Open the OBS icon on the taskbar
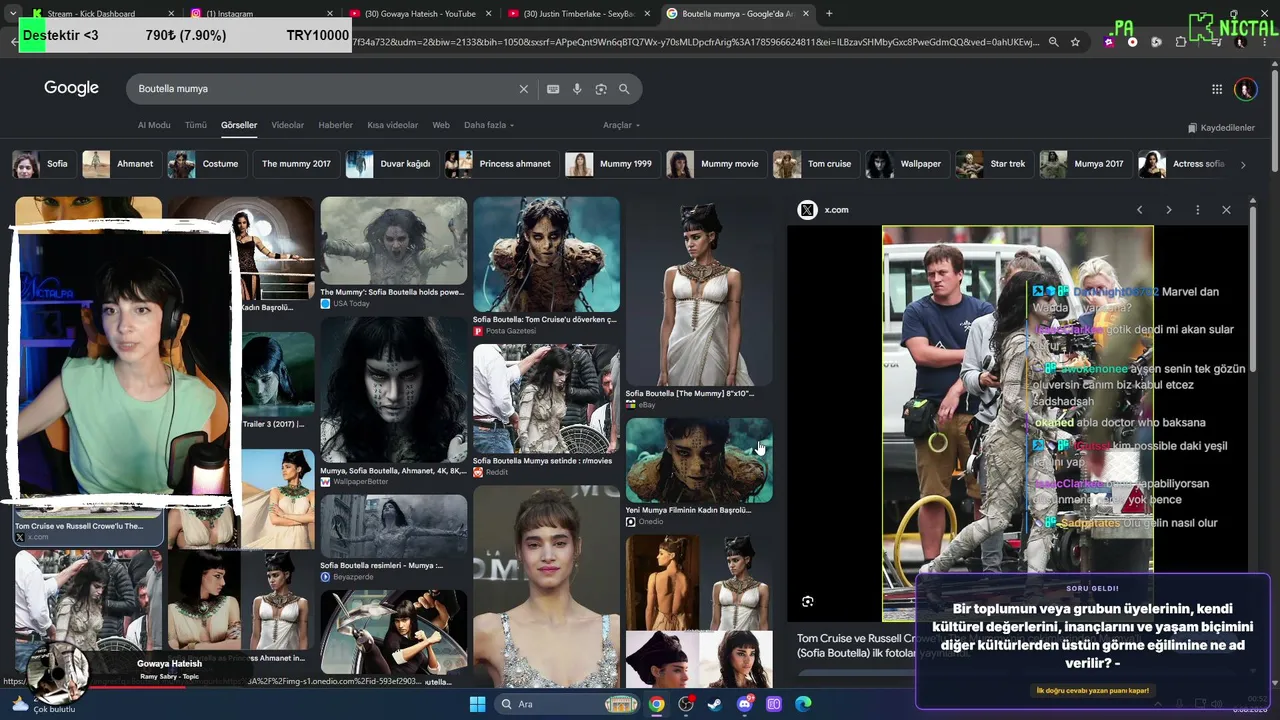Image resolution: width=1280 pixels, height=720 pixels. [686, 704]
